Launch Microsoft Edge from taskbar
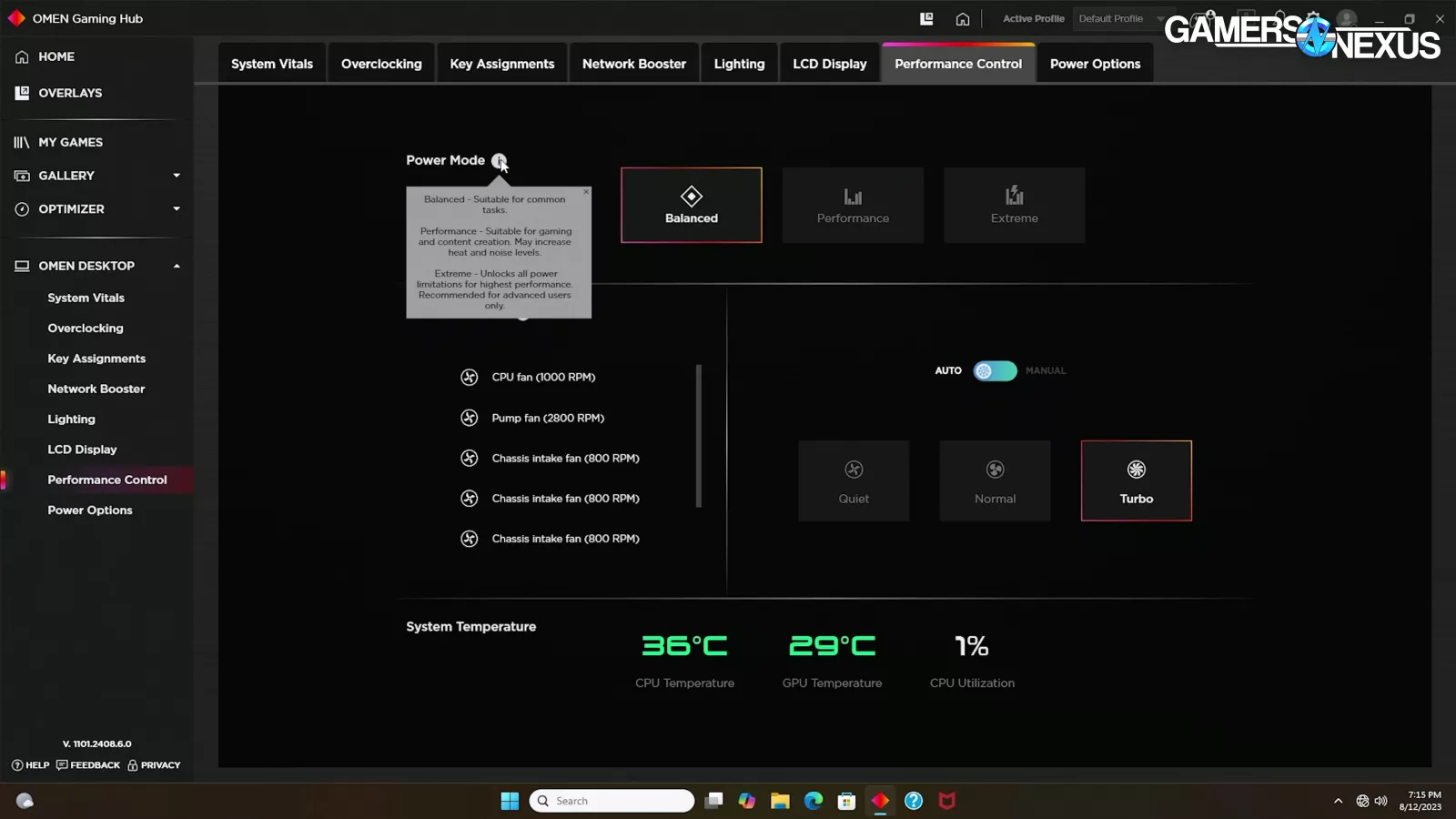Viewport: 1456px width, 819px height. [x=814, y=801]
